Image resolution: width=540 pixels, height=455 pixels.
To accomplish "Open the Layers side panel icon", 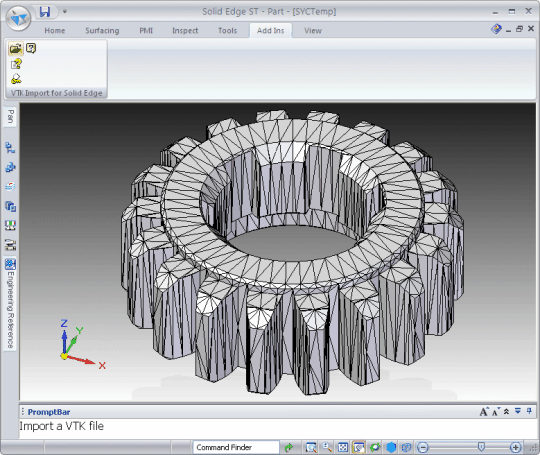I will click(10, 187).
